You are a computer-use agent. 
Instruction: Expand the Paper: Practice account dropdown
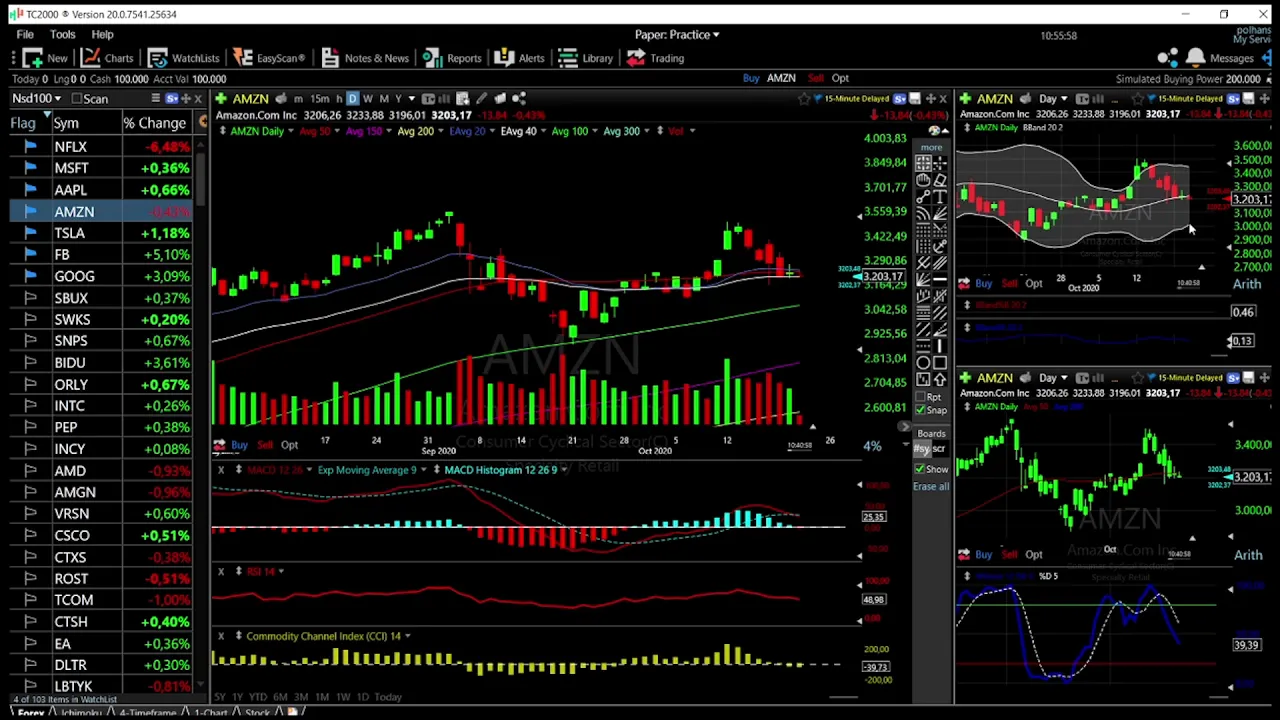point(677,35)
